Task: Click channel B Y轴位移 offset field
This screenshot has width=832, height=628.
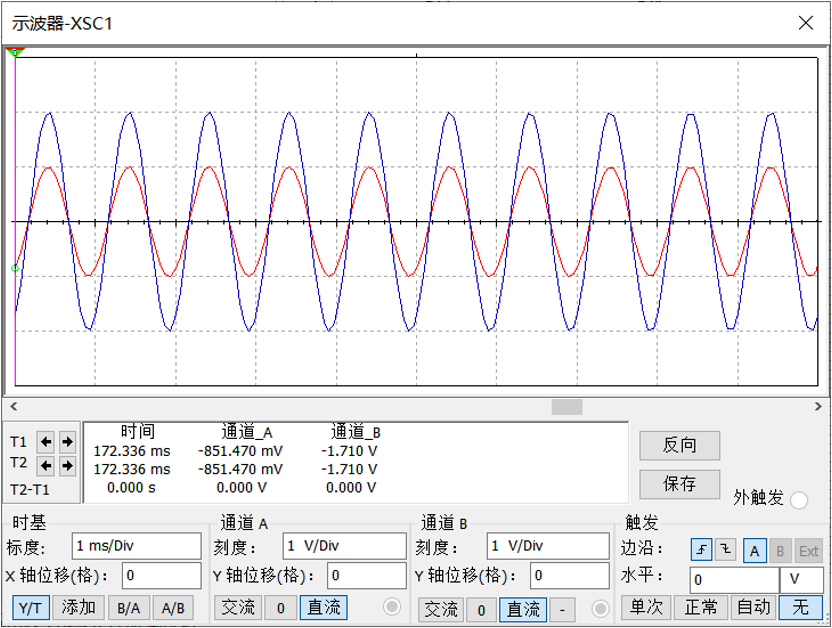Action: pos(570,575)
